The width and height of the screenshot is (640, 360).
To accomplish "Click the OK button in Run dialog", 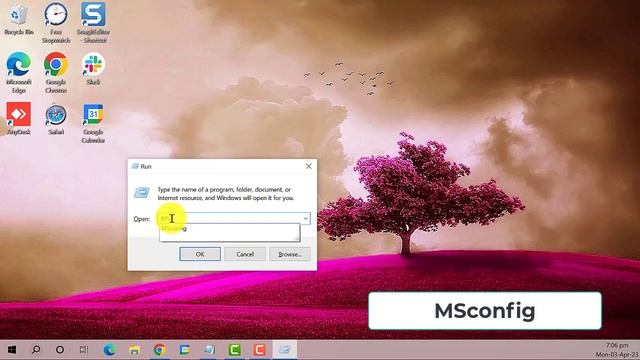I will pyautogui.click(x=200, y=254).
